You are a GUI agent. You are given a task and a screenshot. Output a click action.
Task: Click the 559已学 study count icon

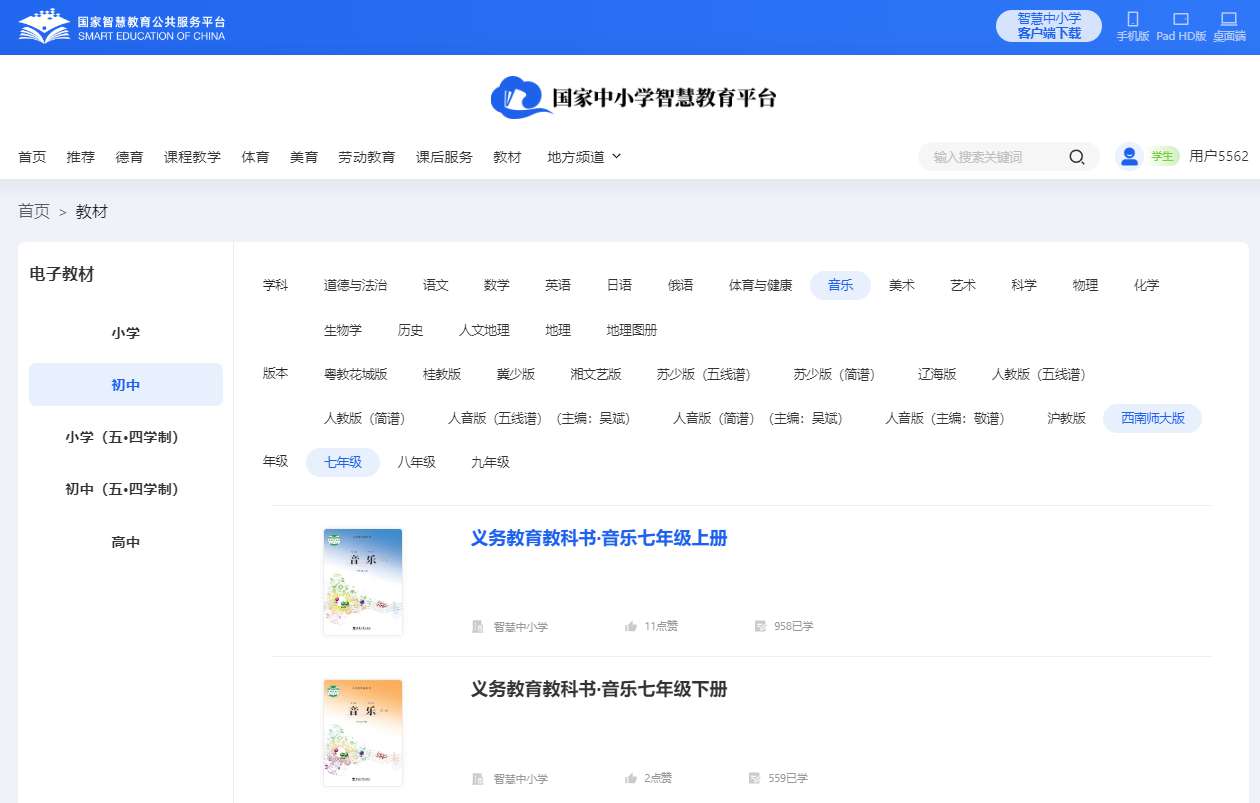click(x=754, y=778)
